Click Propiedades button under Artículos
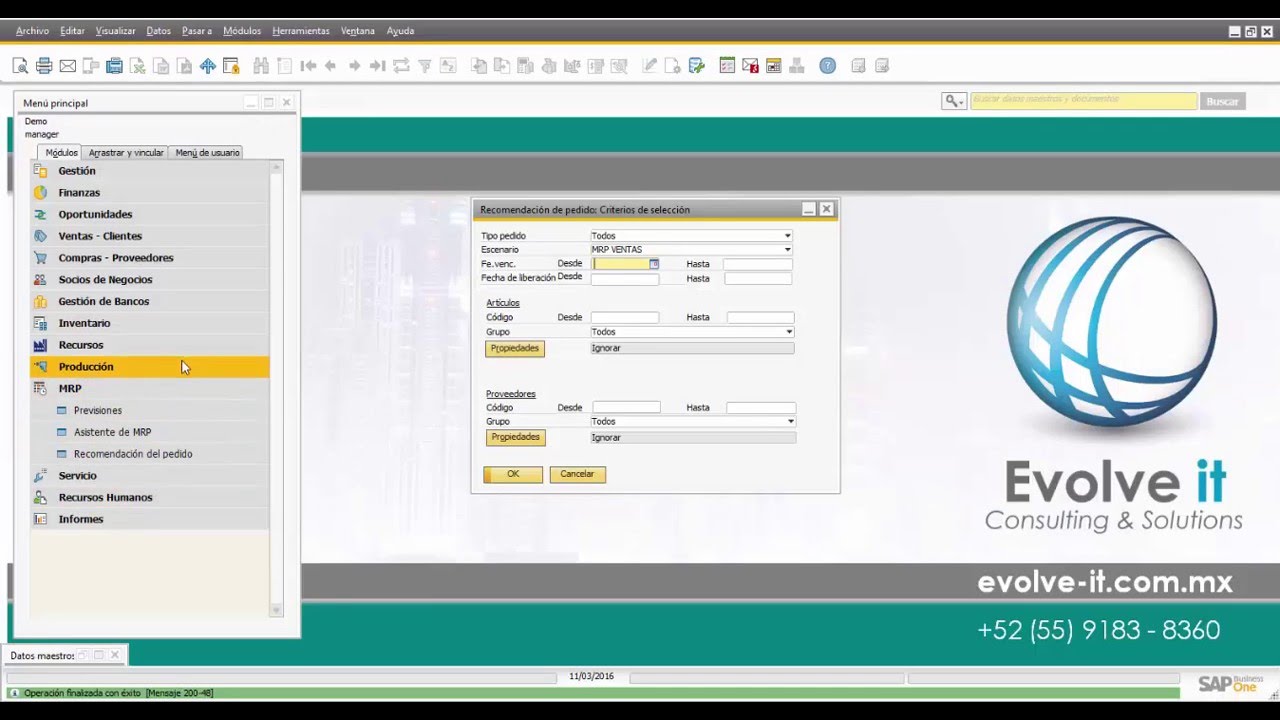Viewport: 1280px width, 720px height. (515, 348)
